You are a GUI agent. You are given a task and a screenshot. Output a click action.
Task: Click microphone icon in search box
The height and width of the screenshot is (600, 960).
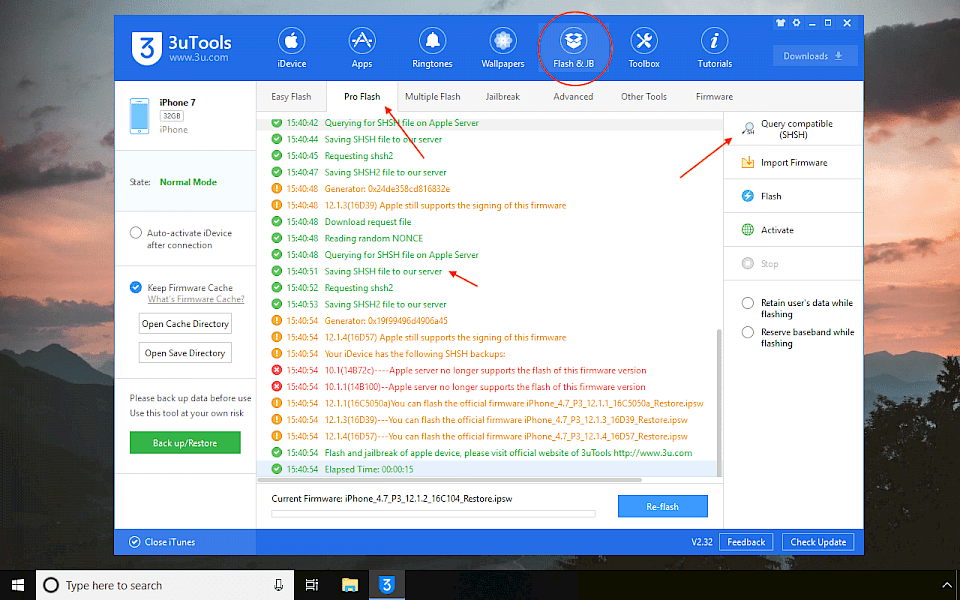point(279,585)
